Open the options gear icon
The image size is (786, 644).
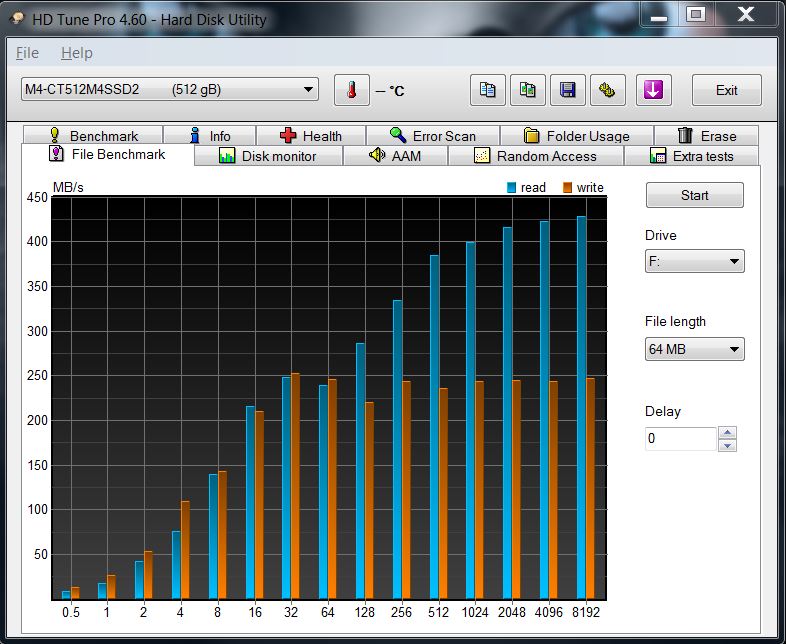coord(607,90)
